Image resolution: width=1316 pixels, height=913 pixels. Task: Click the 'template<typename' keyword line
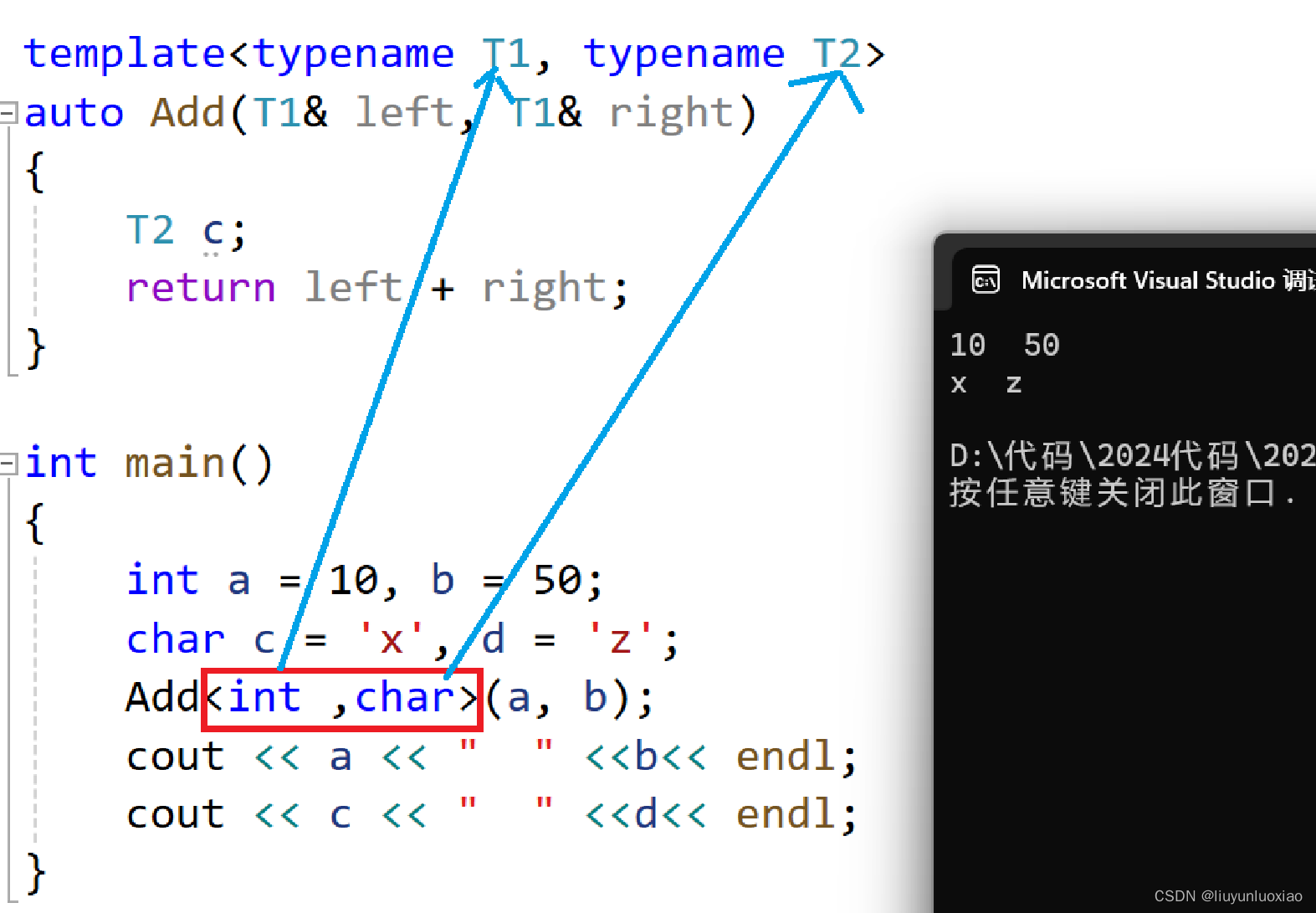coord(454,54)
